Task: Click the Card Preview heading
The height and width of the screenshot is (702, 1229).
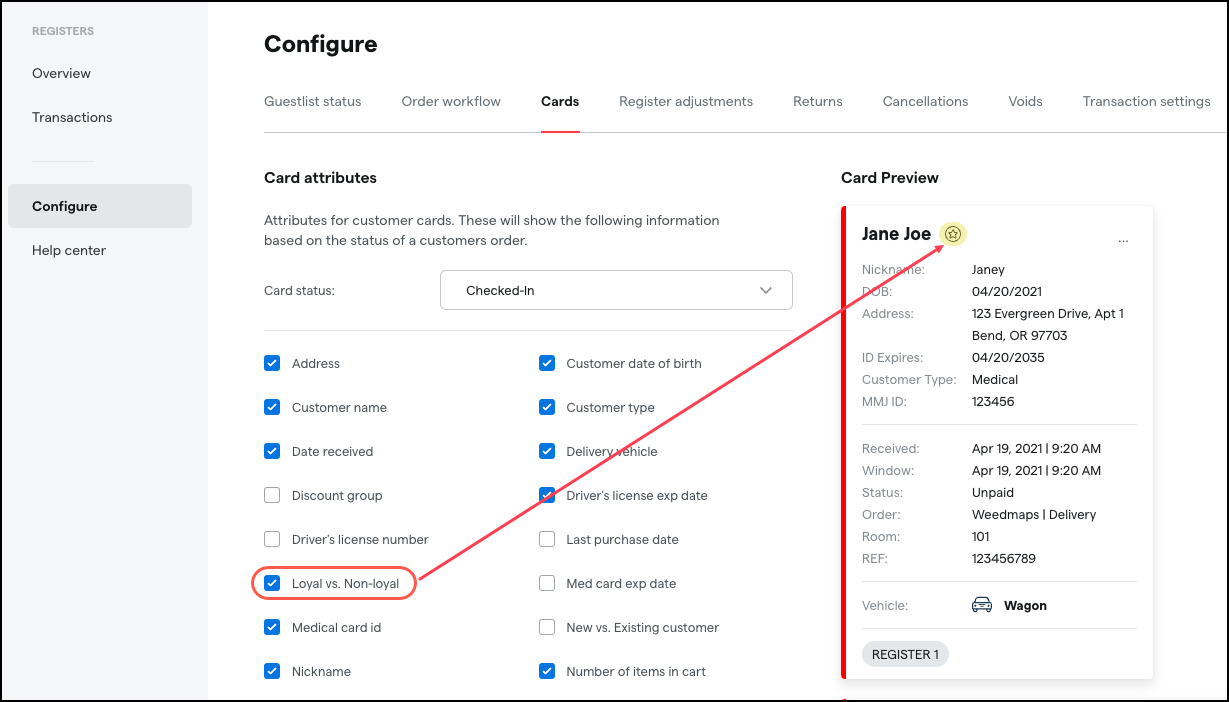Action: click(890, 178)
